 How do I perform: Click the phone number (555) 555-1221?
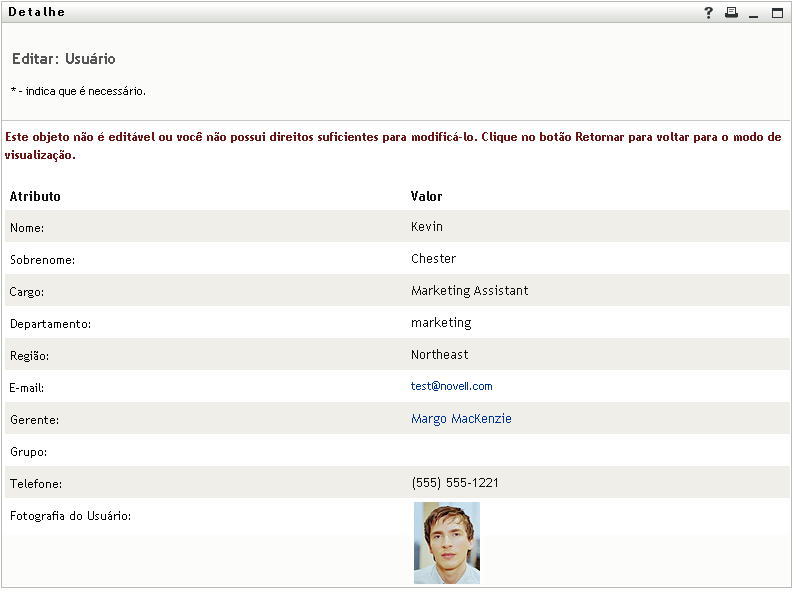pos(455,483)
